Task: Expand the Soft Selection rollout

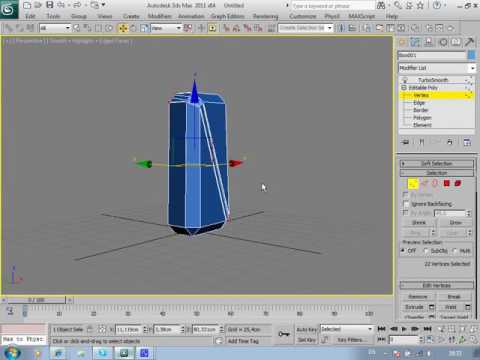Action: pyautogui.click(x=437, y=164)
